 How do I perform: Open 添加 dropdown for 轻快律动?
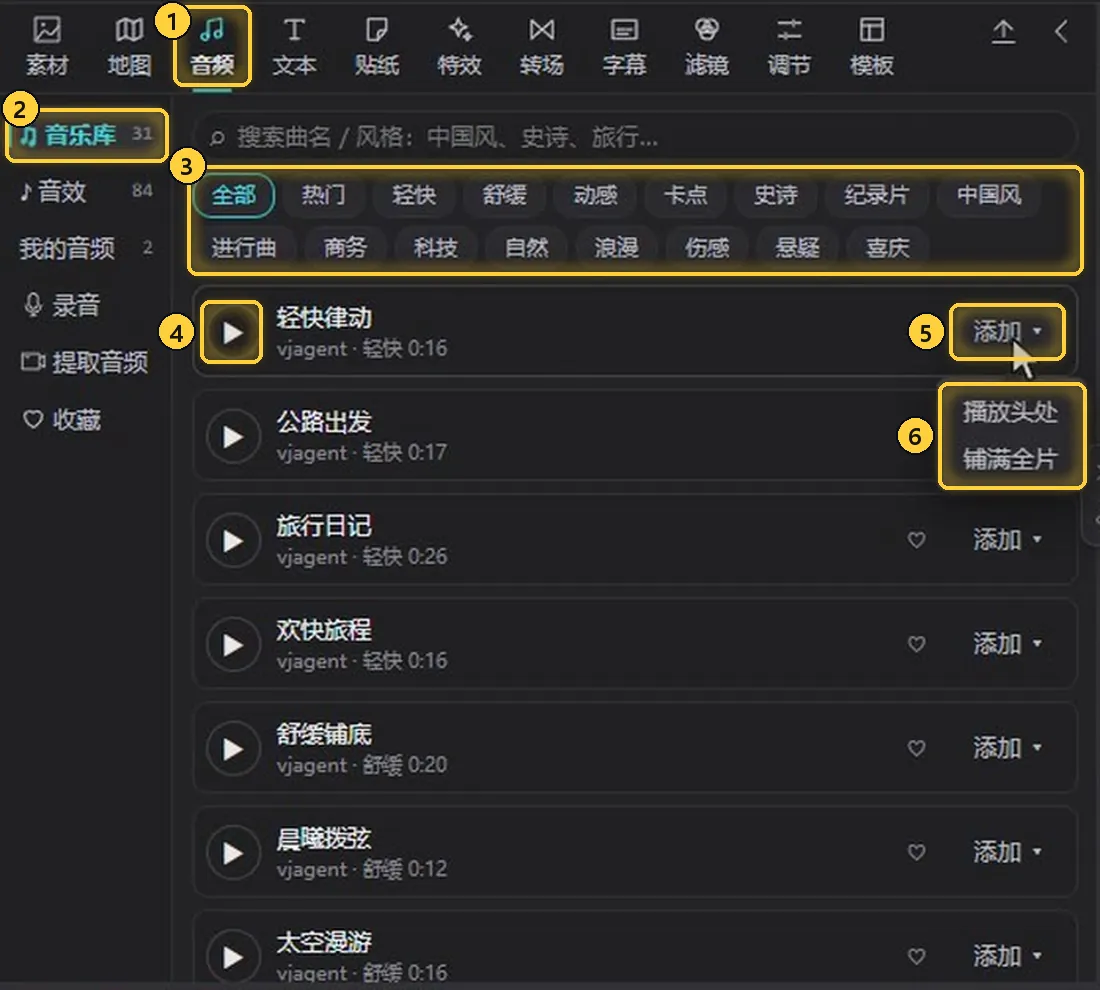(x=1007, y=331)
